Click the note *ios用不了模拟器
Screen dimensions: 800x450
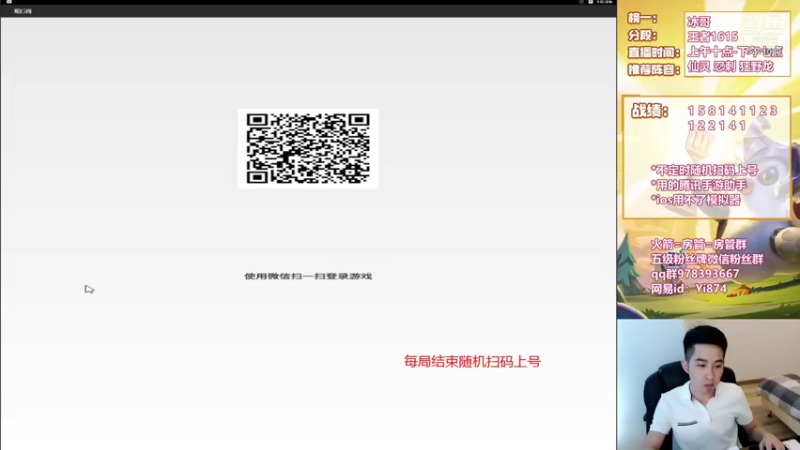click(695, 200)
